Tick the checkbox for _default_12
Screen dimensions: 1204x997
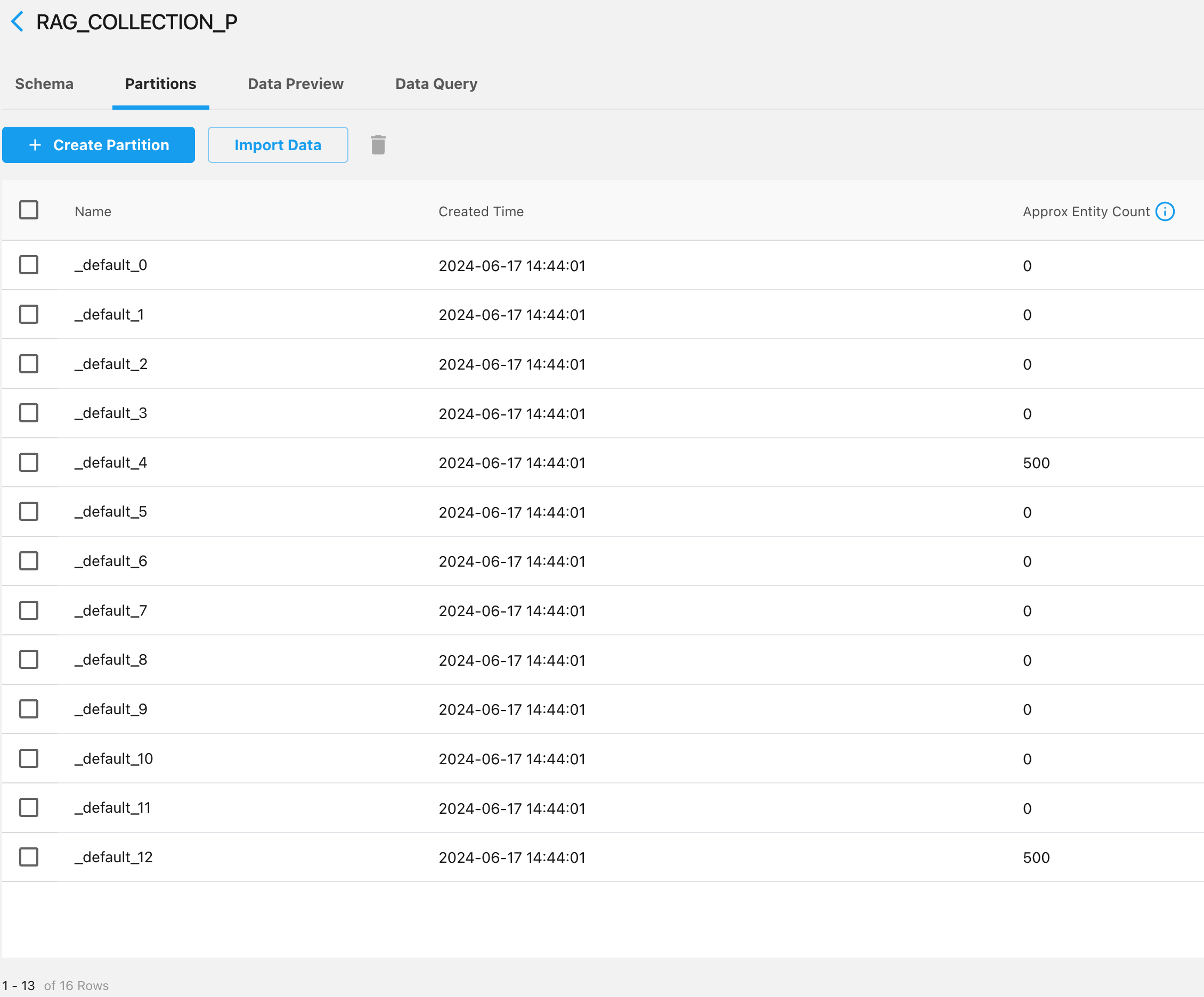click(x=29, y=856)
